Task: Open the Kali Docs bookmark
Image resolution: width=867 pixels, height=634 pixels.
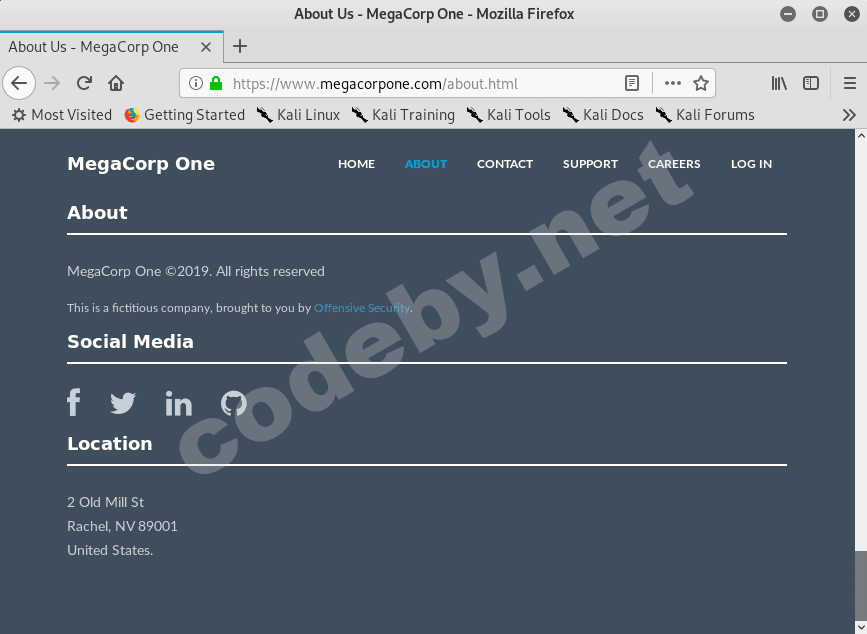Action: coord(603,115)
